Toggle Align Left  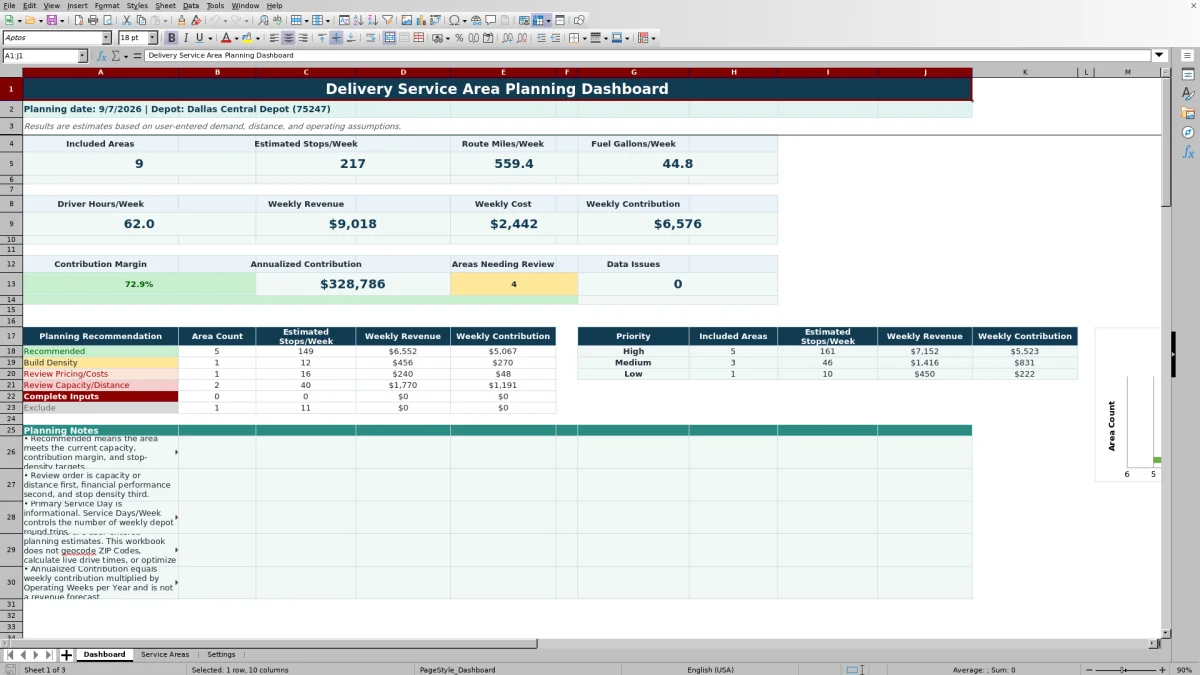coord(274,38)
